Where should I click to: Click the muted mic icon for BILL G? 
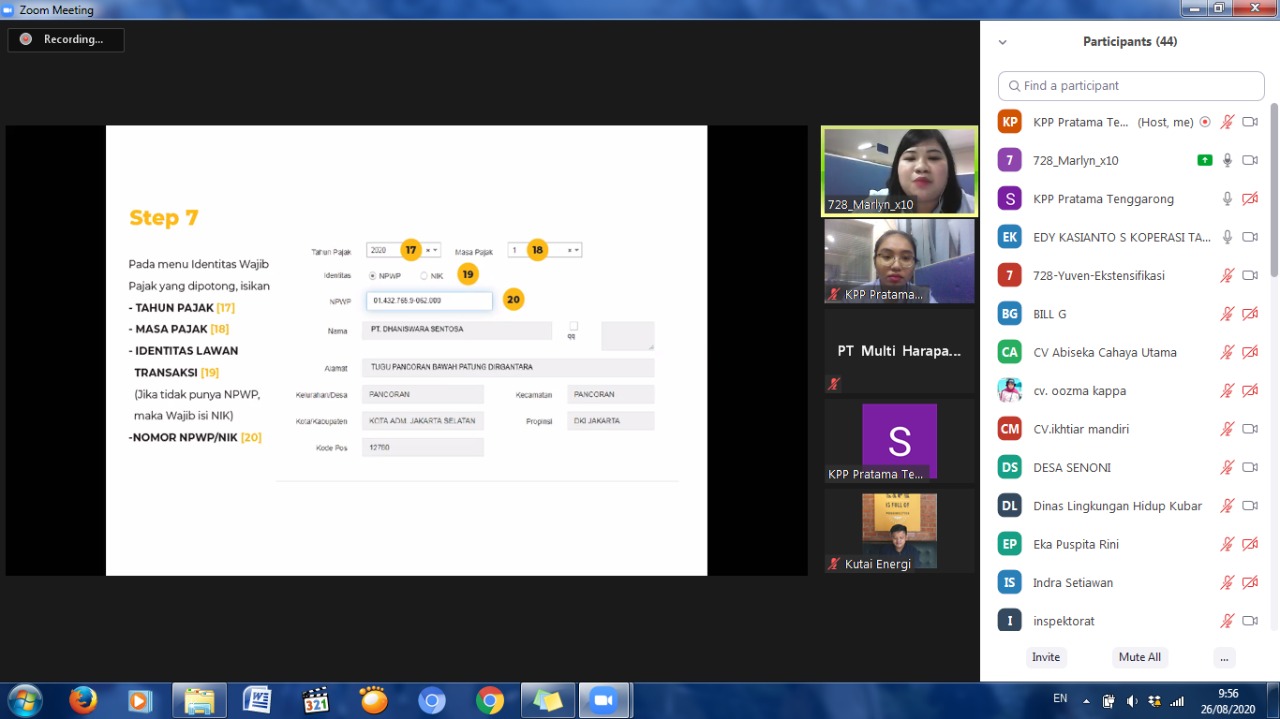[x=1227, y=314]
